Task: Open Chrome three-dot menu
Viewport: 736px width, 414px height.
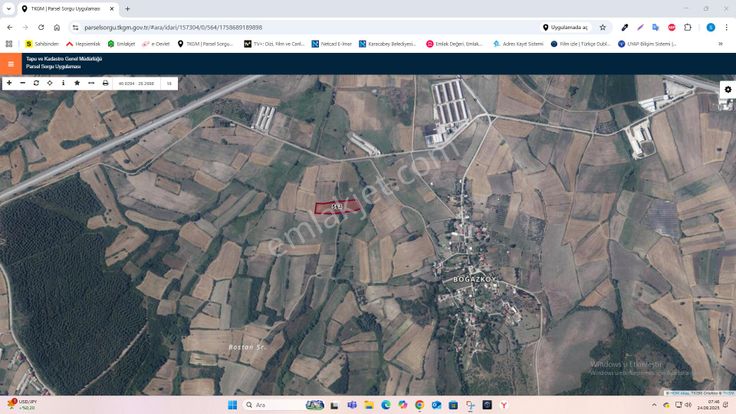Action: [726, 27]
